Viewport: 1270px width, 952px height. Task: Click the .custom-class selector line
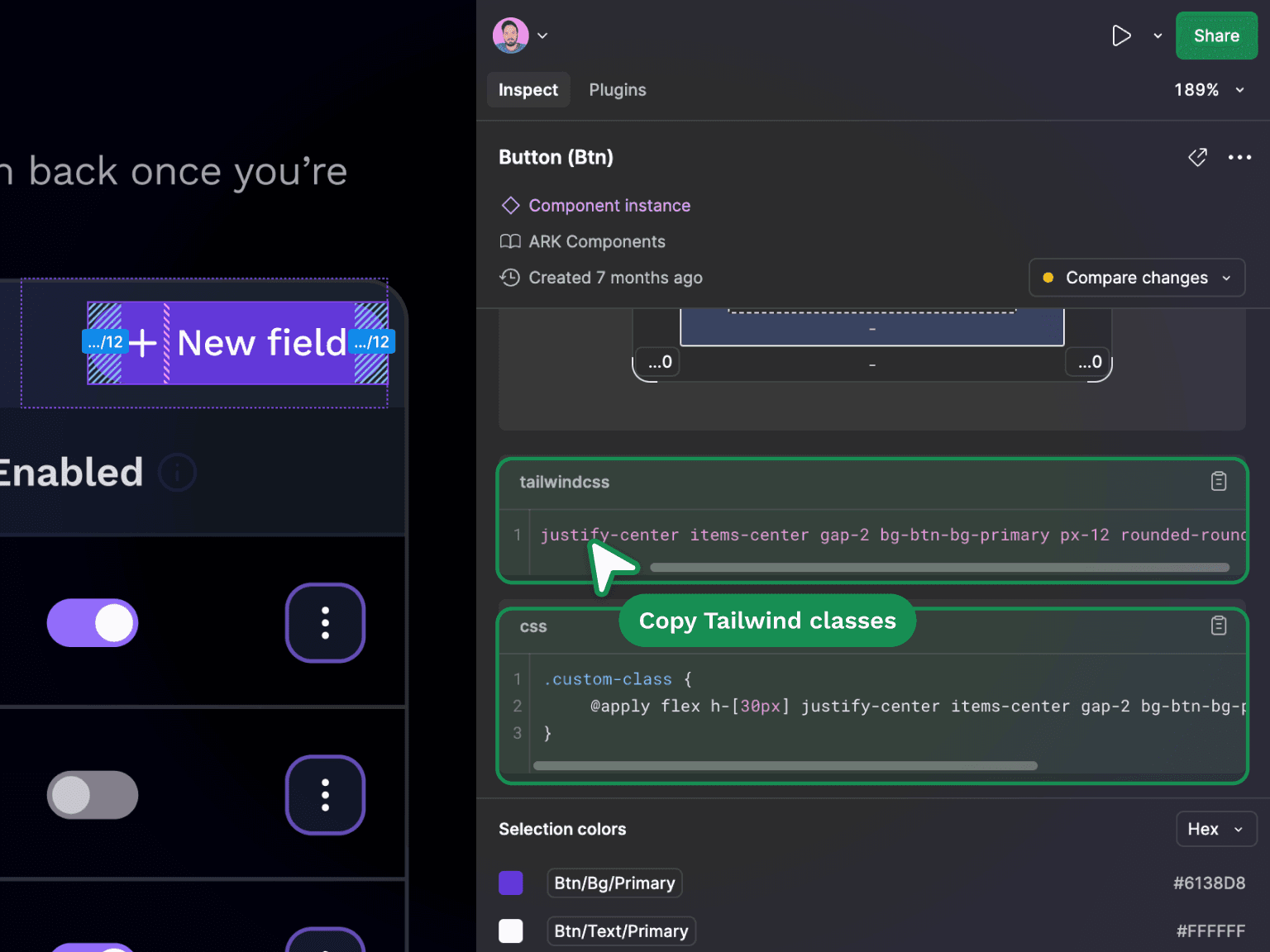(618, 678)
